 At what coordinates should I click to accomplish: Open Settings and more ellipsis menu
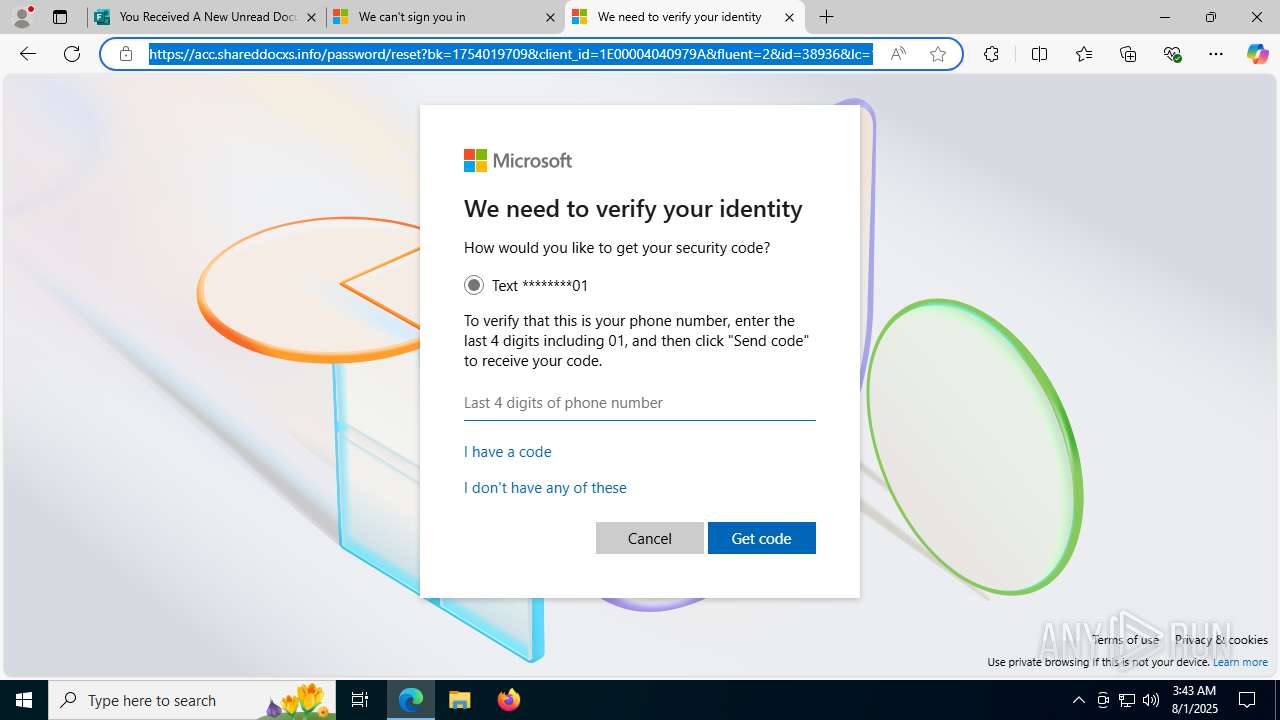[x=1216, y=54]
